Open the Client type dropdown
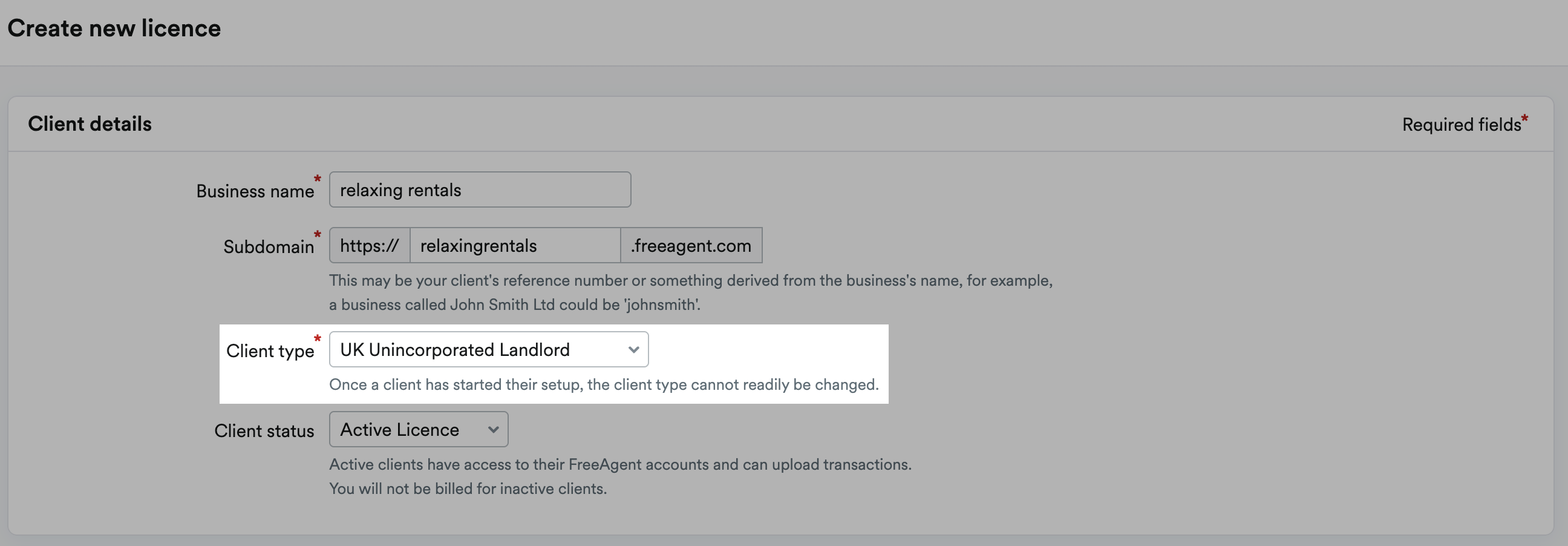This screenshot has height=546, width=1568. 489,349
